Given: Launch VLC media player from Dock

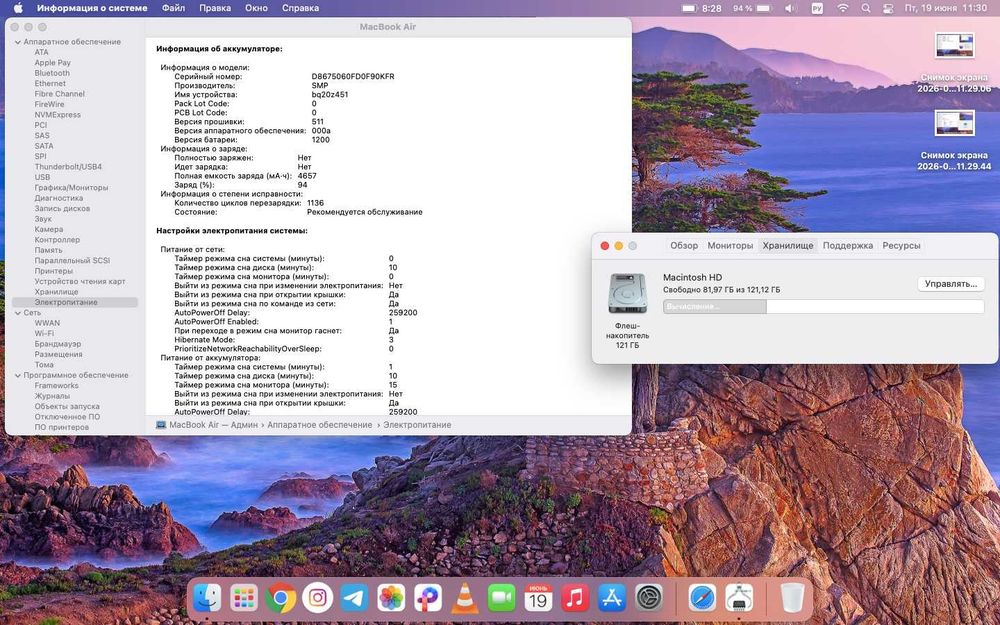Looking at the screenshot, I should coord(464,598).
